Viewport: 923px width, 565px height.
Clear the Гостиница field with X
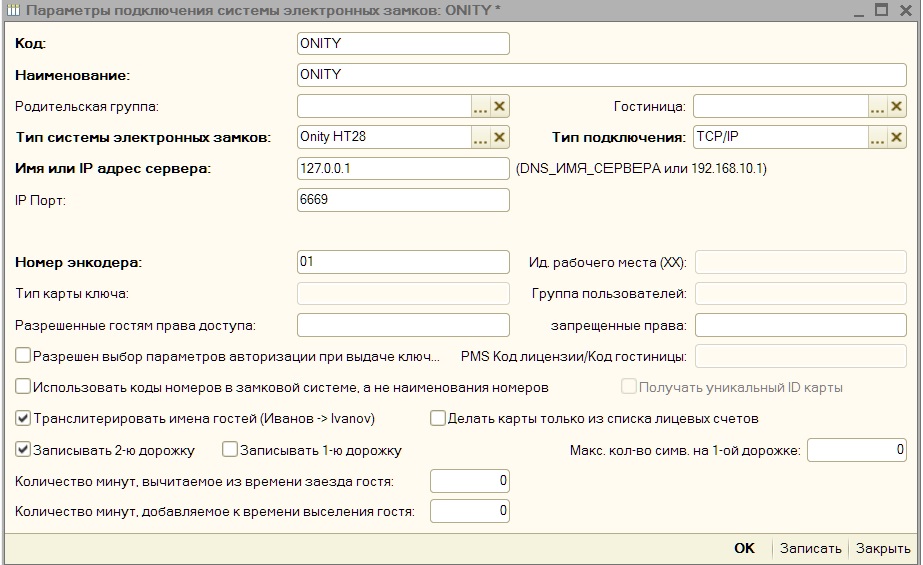coord(896,107)
